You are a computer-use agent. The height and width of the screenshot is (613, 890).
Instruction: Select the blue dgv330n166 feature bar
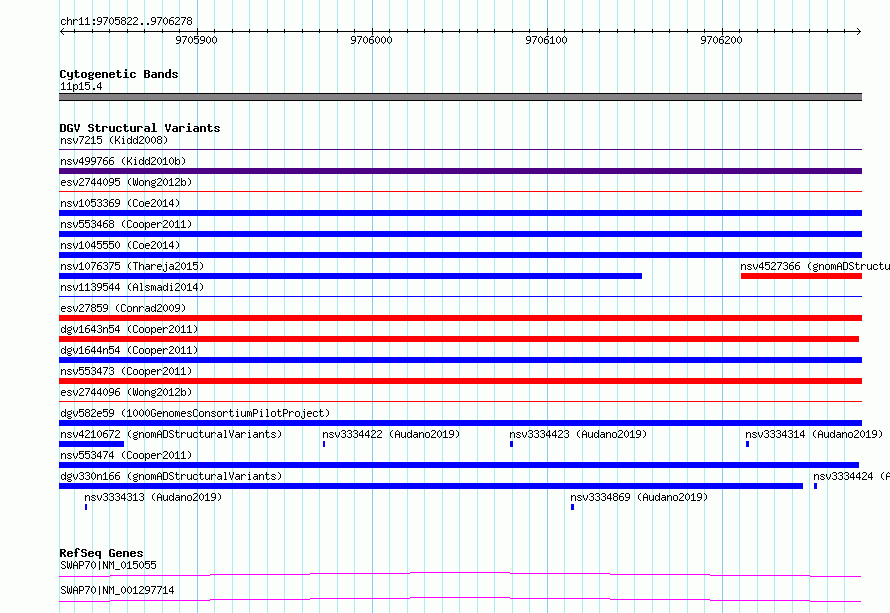[431, 486]
